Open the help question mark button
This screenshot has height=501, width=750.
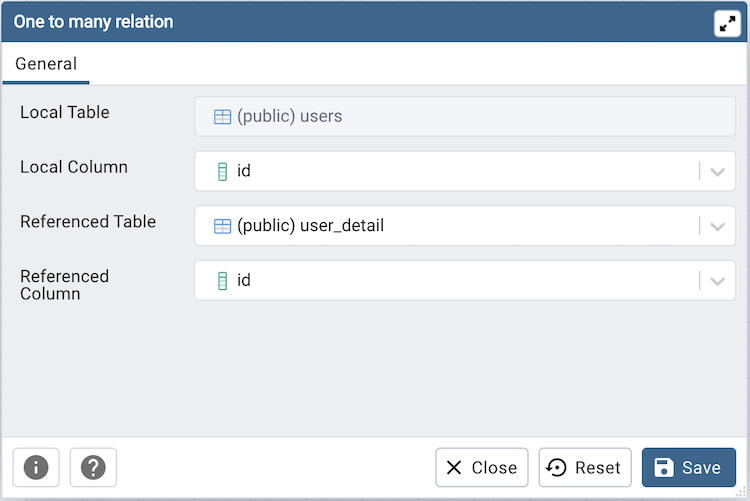pos(93,468)
